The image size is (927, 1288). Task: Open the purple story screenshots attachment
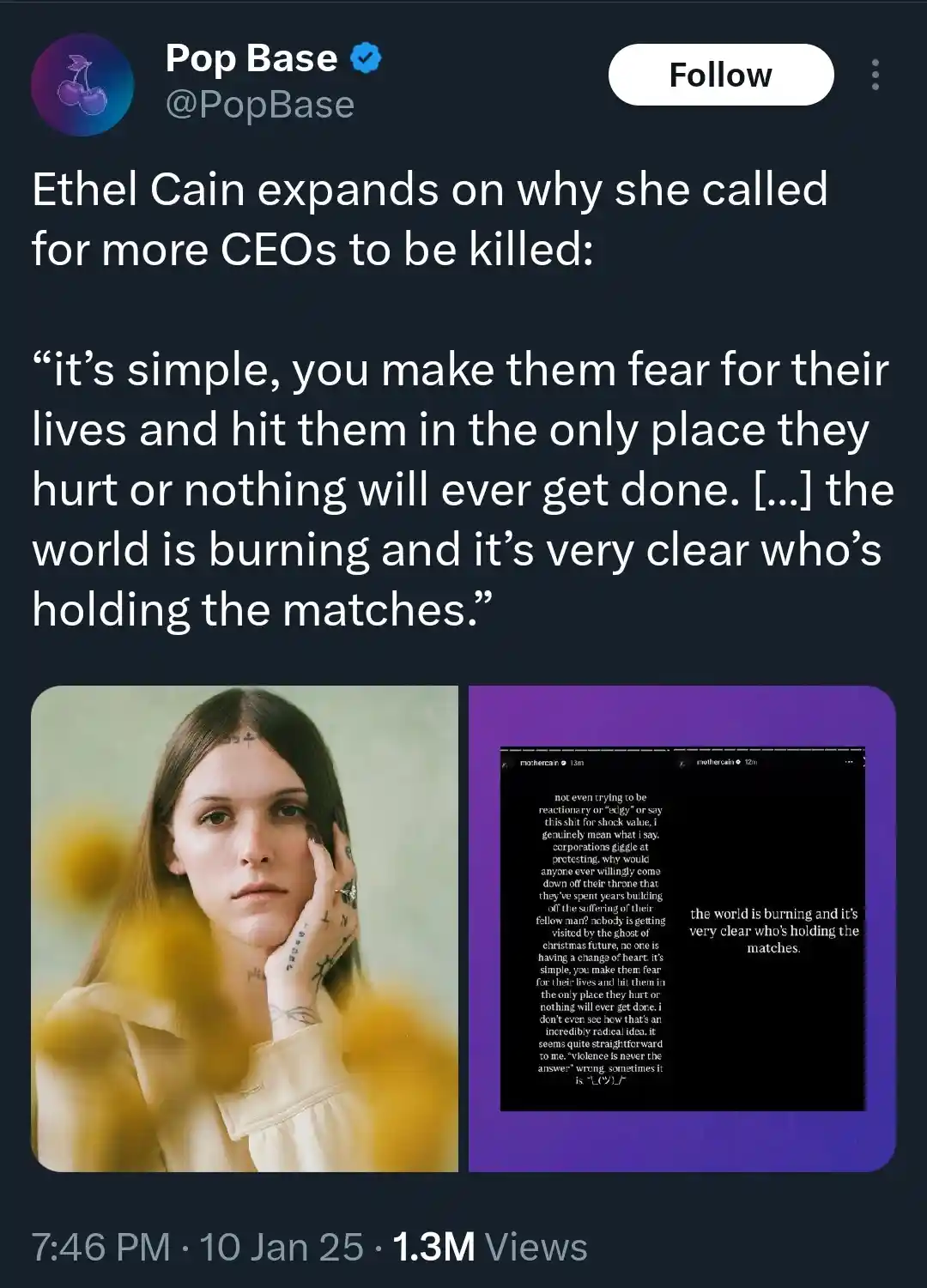click(x=682, y=928)
